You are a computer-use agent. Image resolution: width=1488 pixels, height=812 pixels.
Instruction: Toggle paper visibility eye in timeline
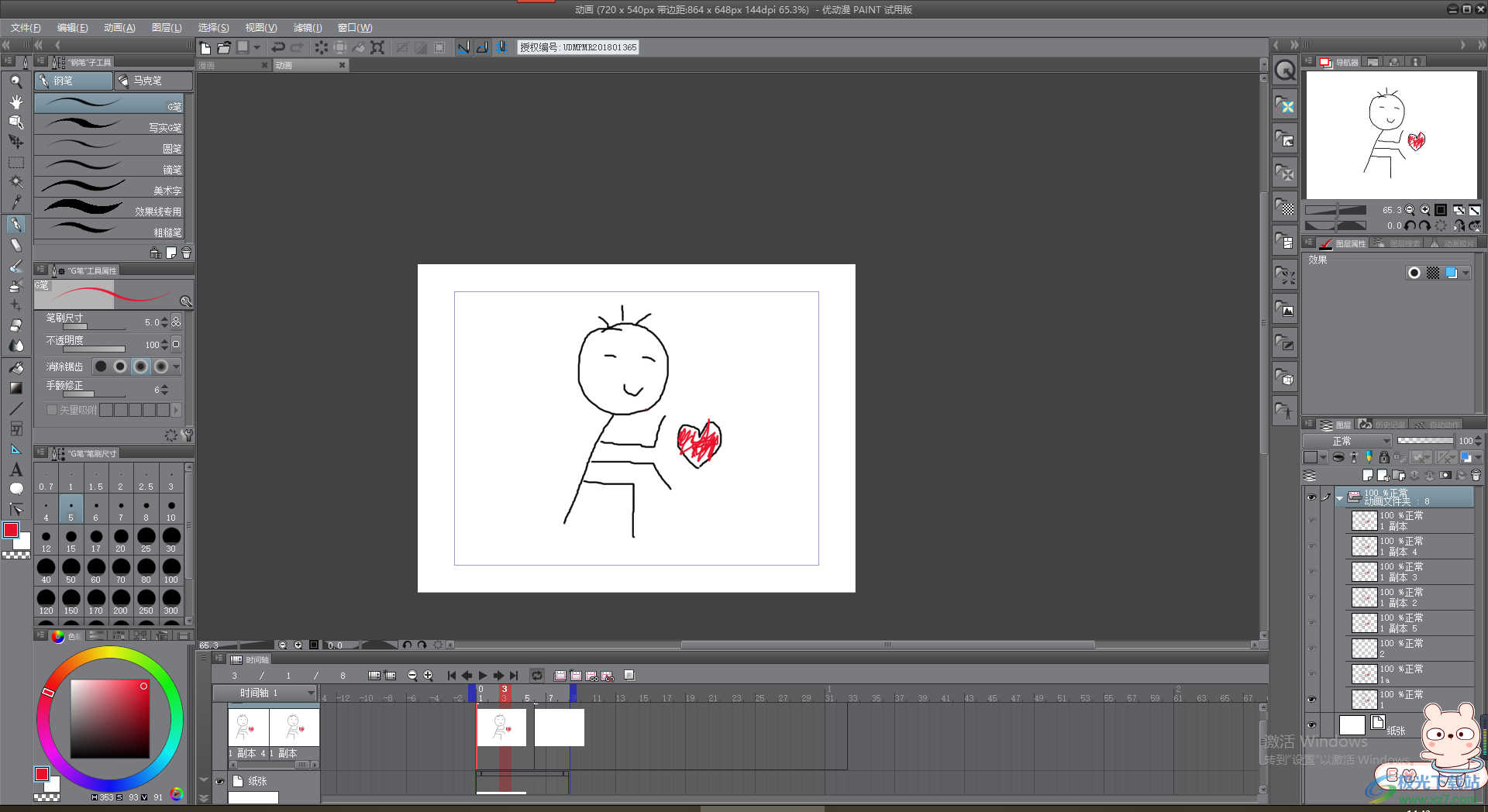coord(219,781)
